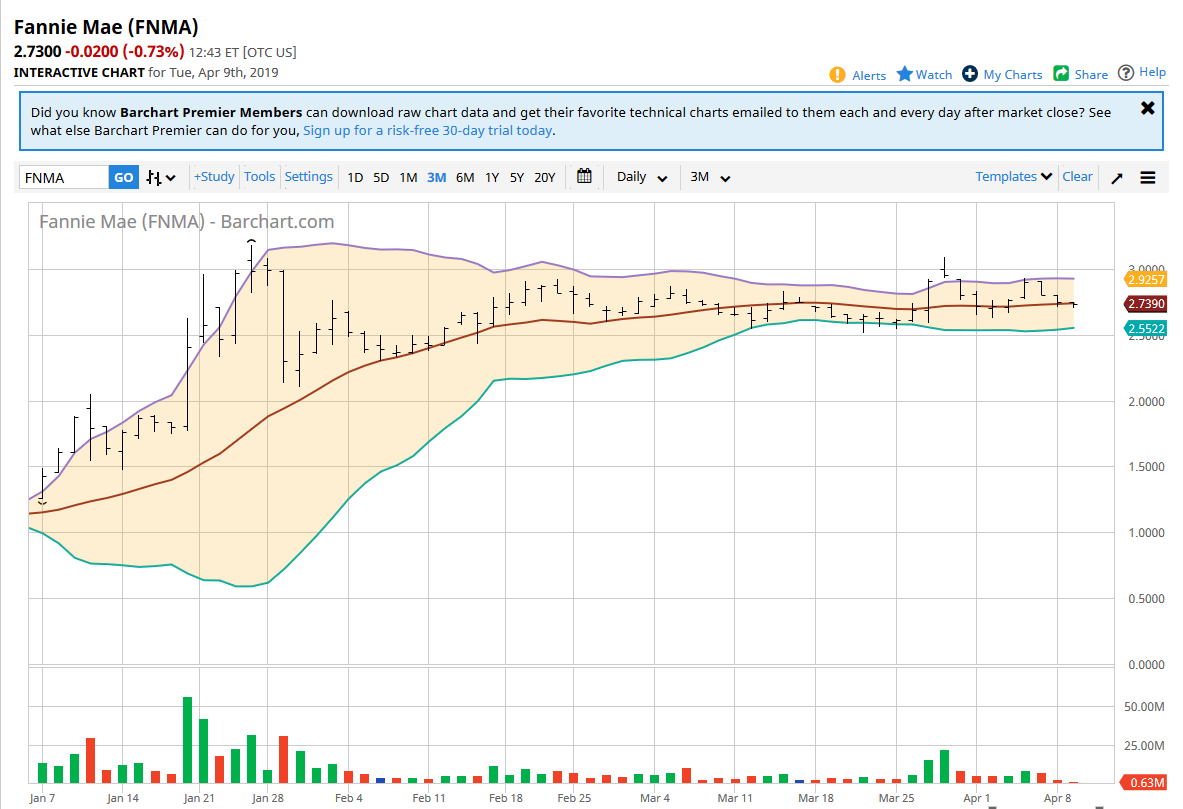Open the 3M period dropdown
The width and height of the screenshot is (1183, 809).
click(x=710, y=177)
